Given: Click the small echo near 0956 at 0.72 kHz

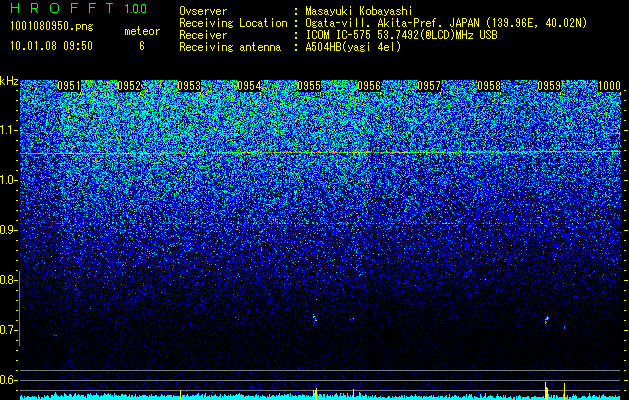Looking at the screenshot, I should tap(353, 319).
